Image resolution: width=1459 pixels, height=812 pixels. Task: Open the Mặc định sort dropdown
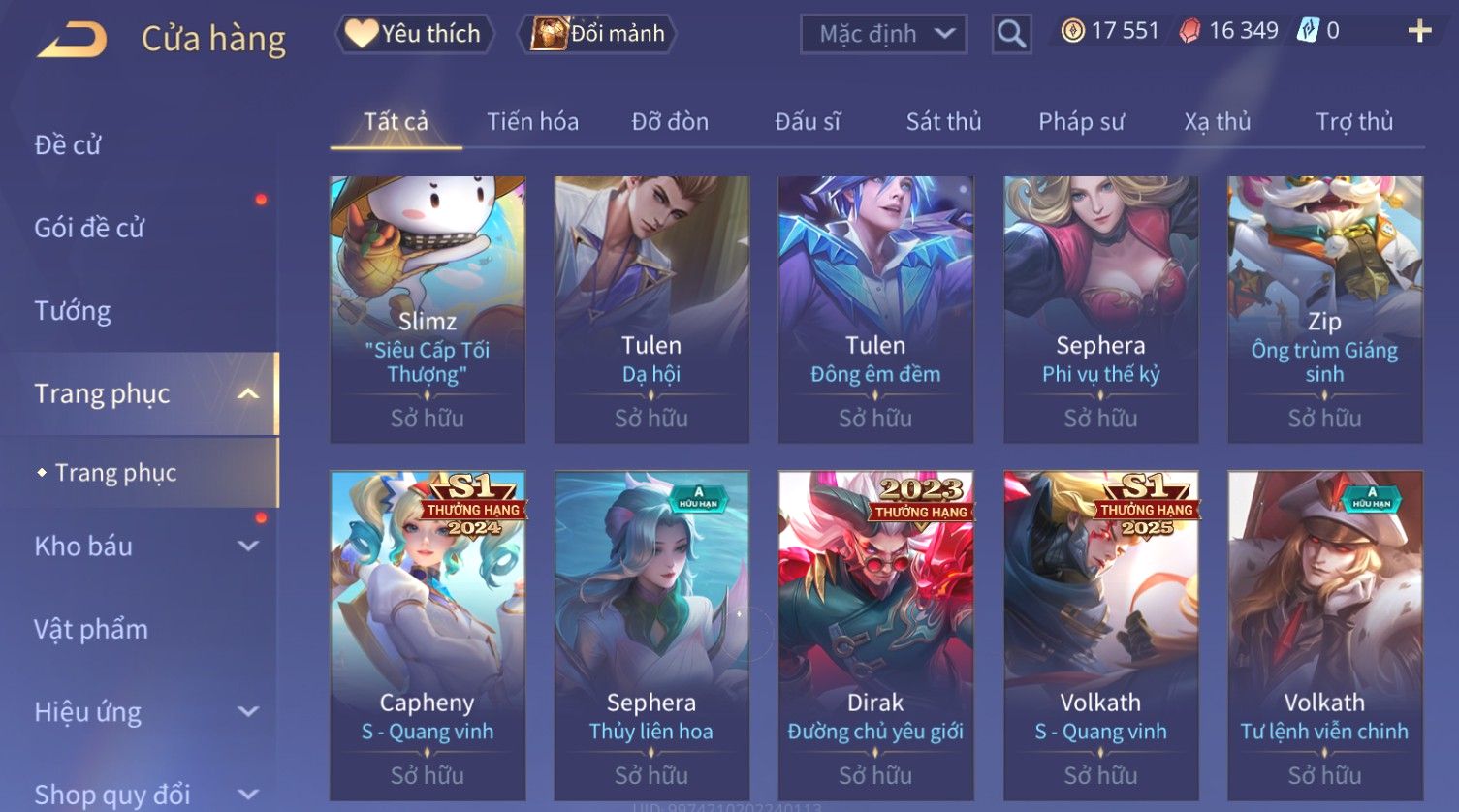(883, 34)
